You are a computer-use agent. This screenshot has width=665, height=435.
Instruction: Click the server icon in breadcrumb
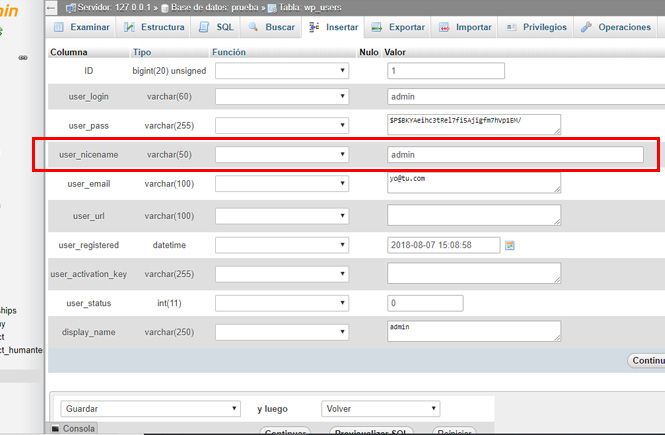pyautogui.click(x=71, y=7)
